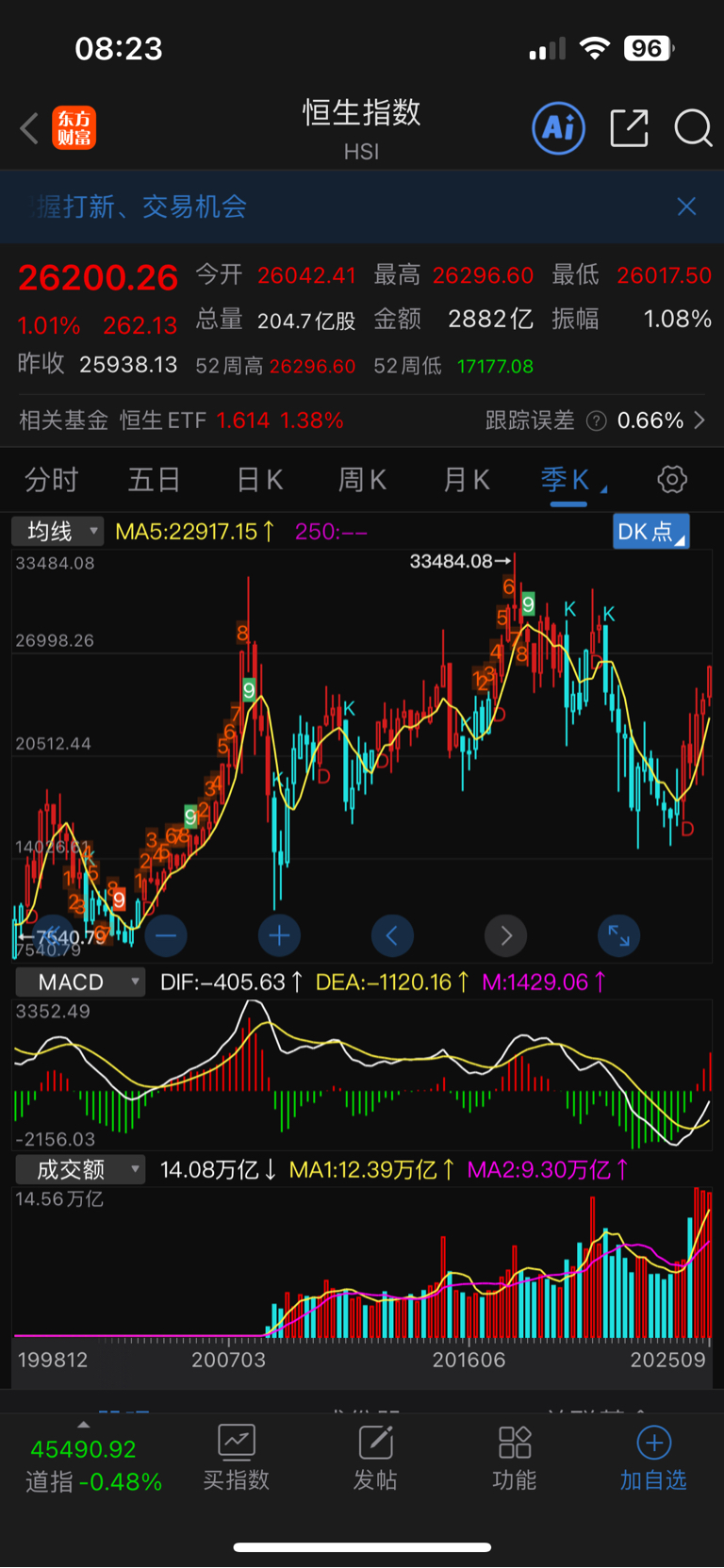
Task: Open the MACD indicator dropdown
Action: [x=80, y=982]
